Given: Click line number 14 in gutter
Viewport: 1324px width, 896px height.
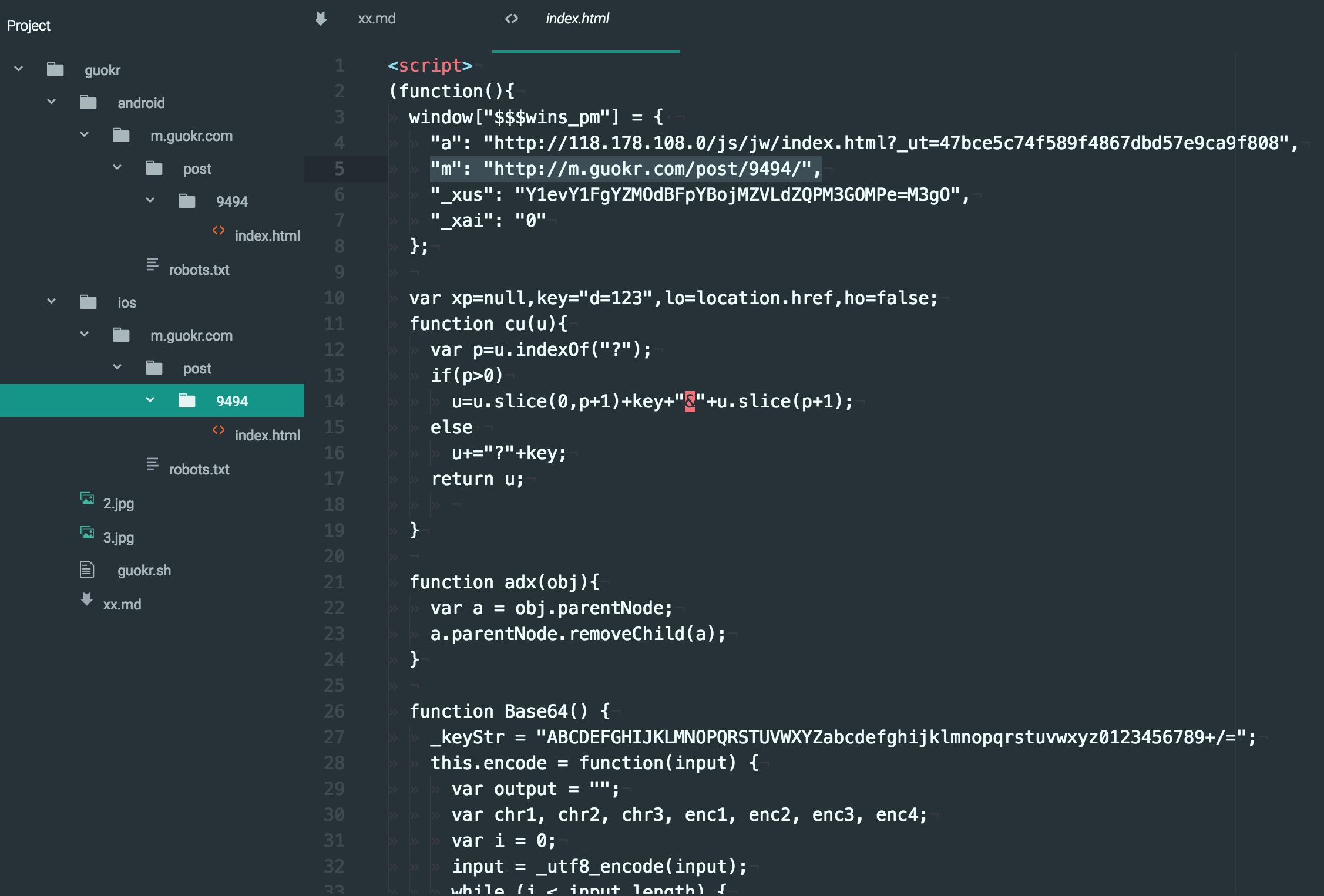Looking at the screenshot, I should pos(334,401).
